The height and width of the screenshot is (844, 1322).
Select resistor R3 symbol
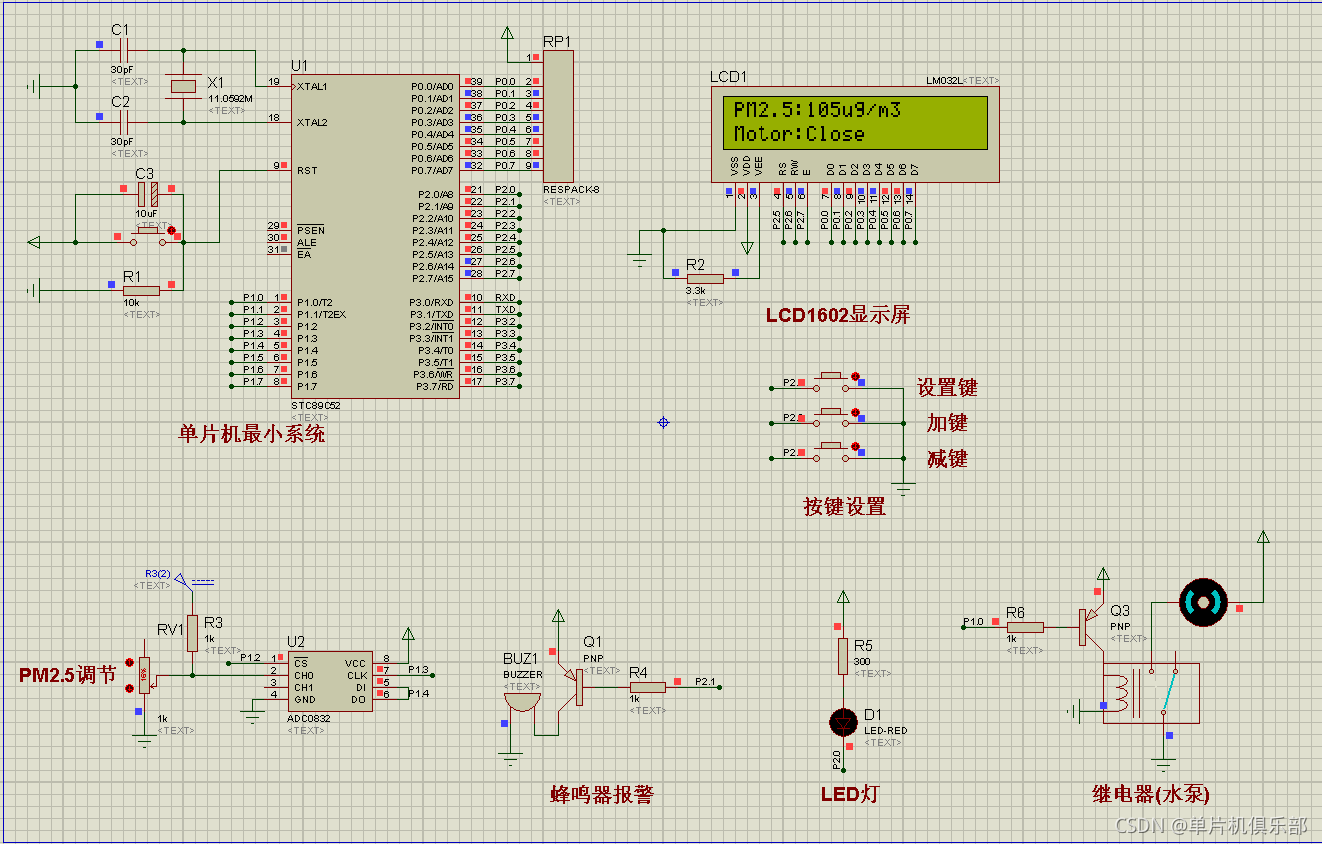(193, 633)
